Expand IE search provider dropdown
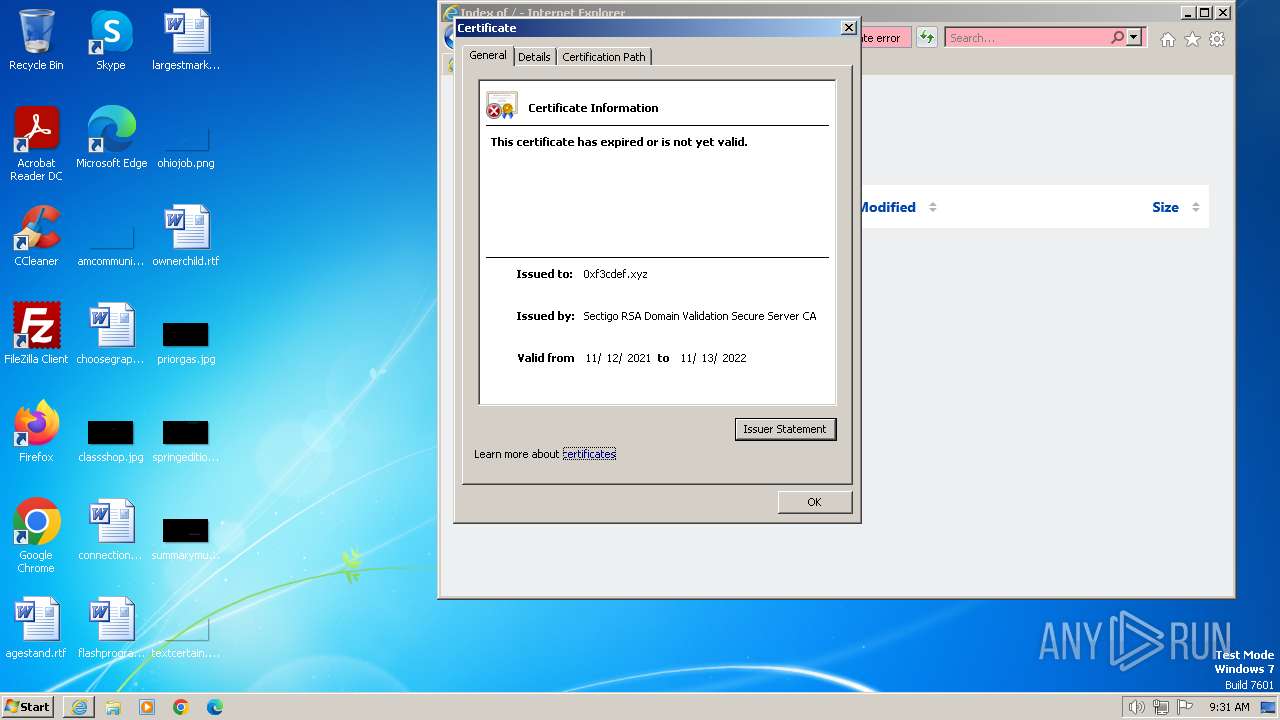The width and height of the screenshot is (1280, 720). [1134, 38]
